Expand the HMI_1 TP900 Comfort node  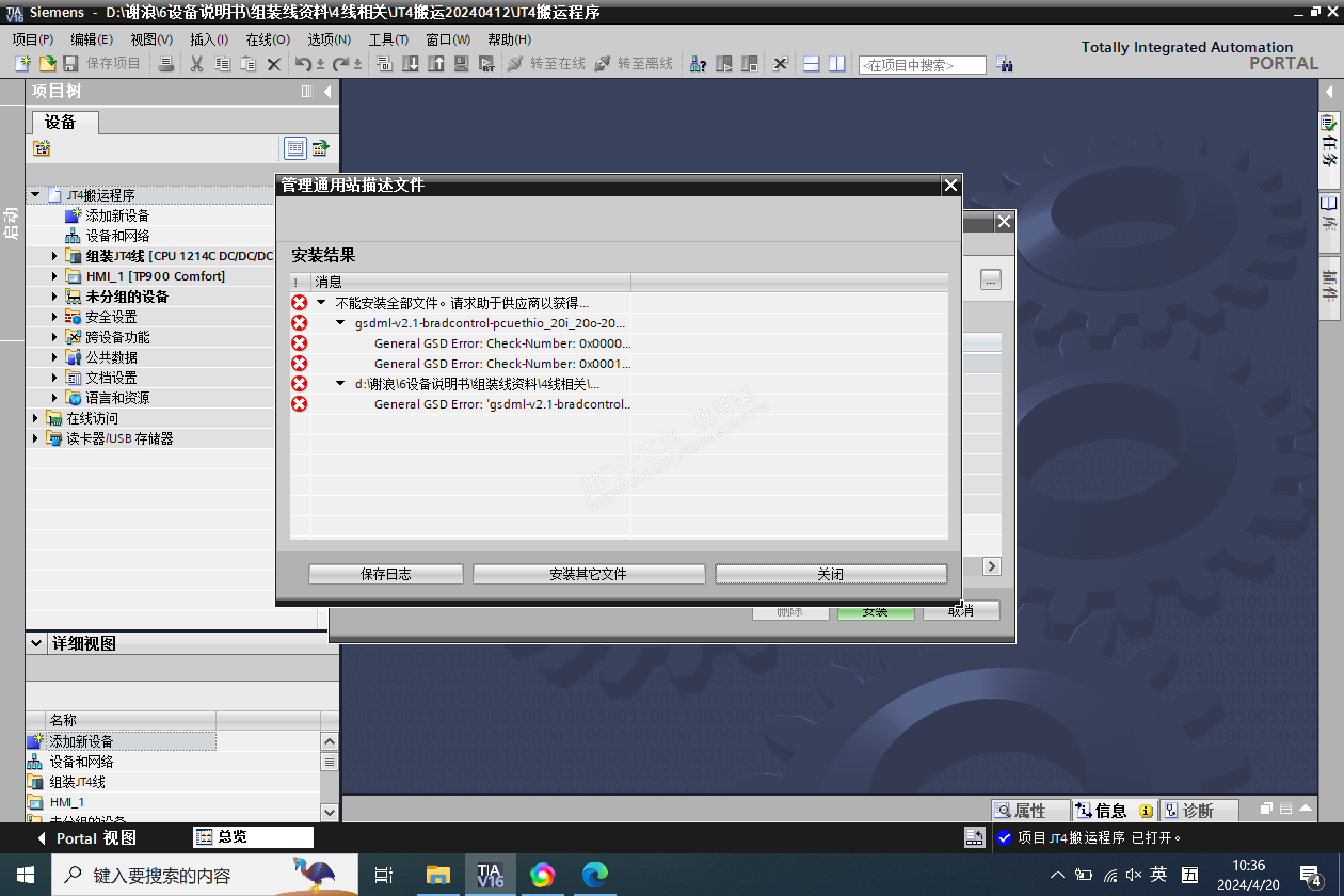pos(54,277)
